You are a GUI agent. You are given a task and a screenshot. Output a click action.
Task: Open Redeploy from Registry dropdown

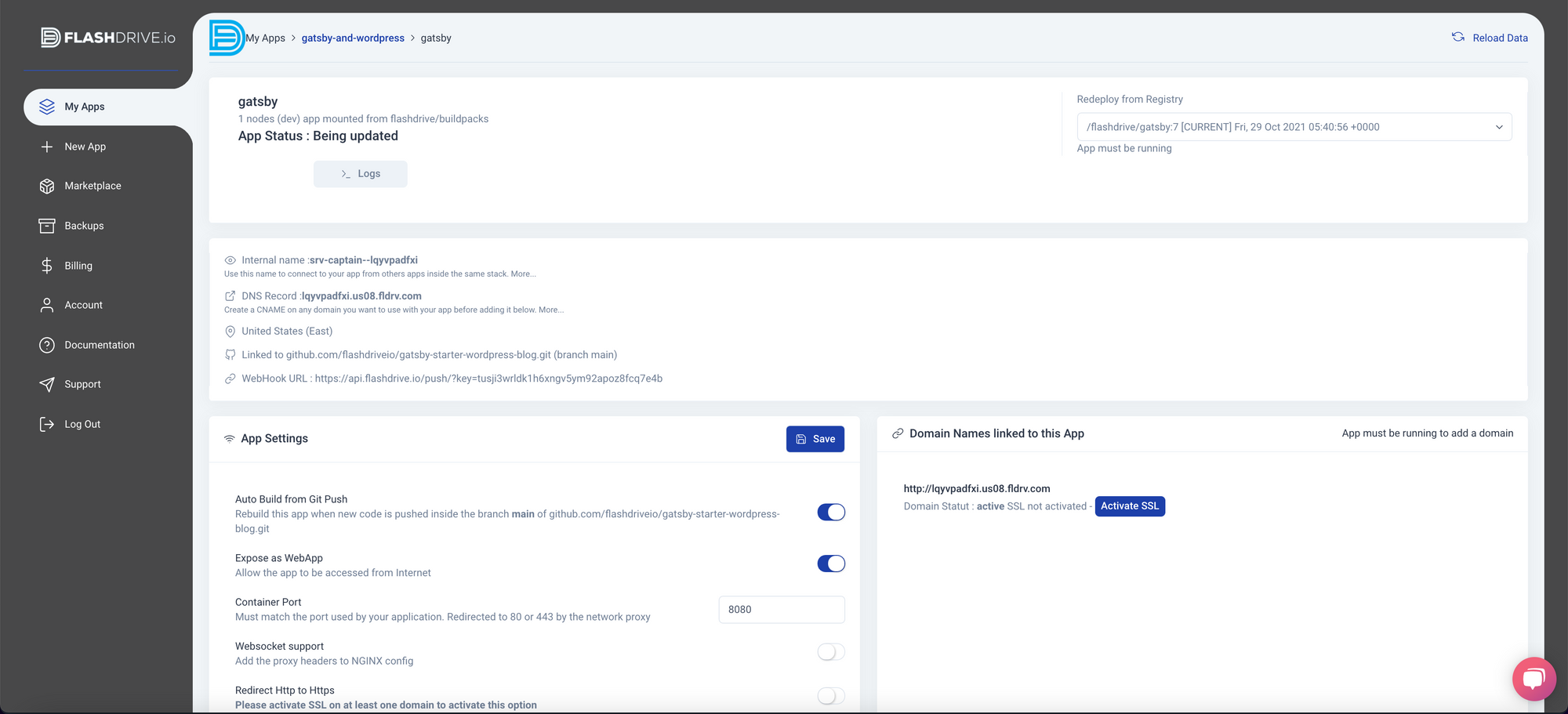1294,127
